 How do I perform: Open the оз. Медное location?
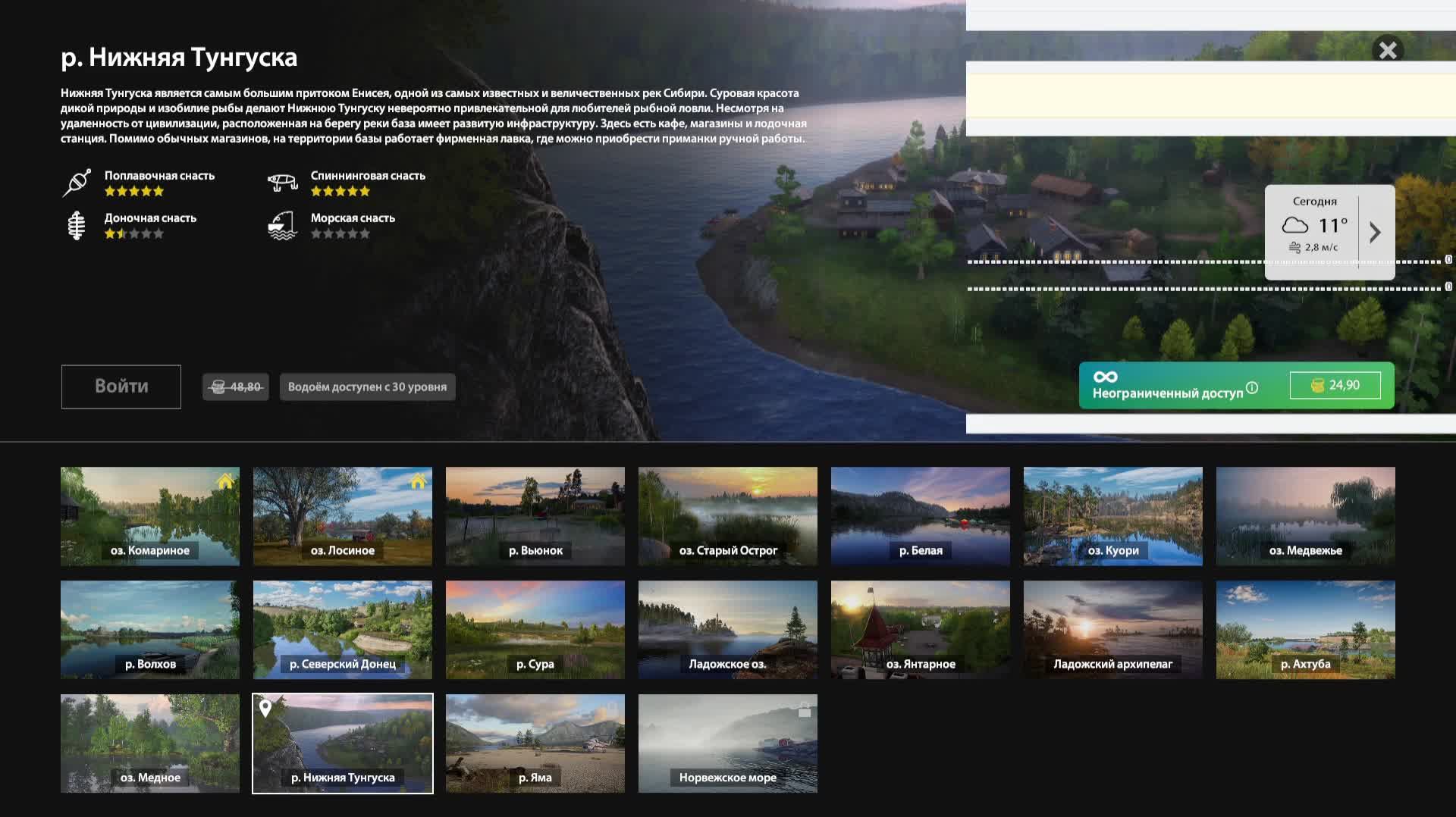[150, 743]
